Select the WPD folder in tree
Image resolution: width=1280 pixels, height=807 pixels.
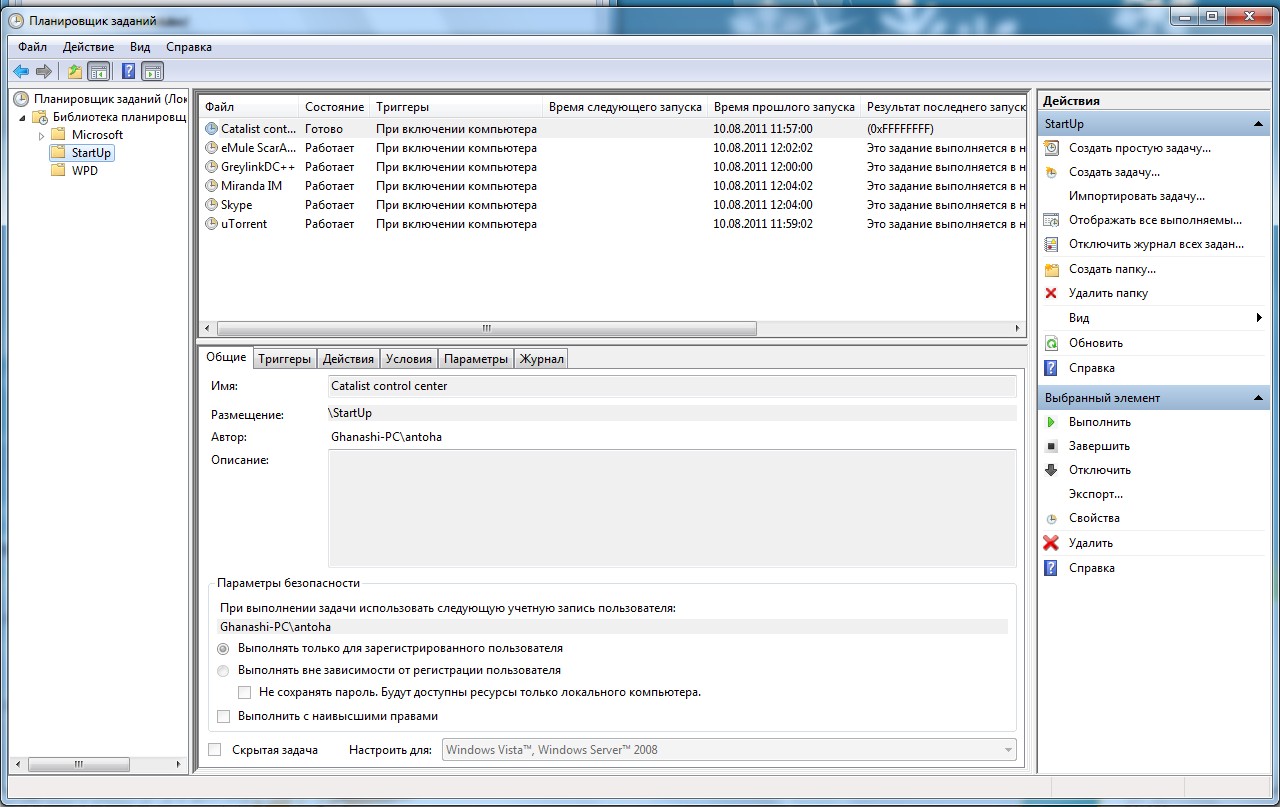(x=85, y=171)
